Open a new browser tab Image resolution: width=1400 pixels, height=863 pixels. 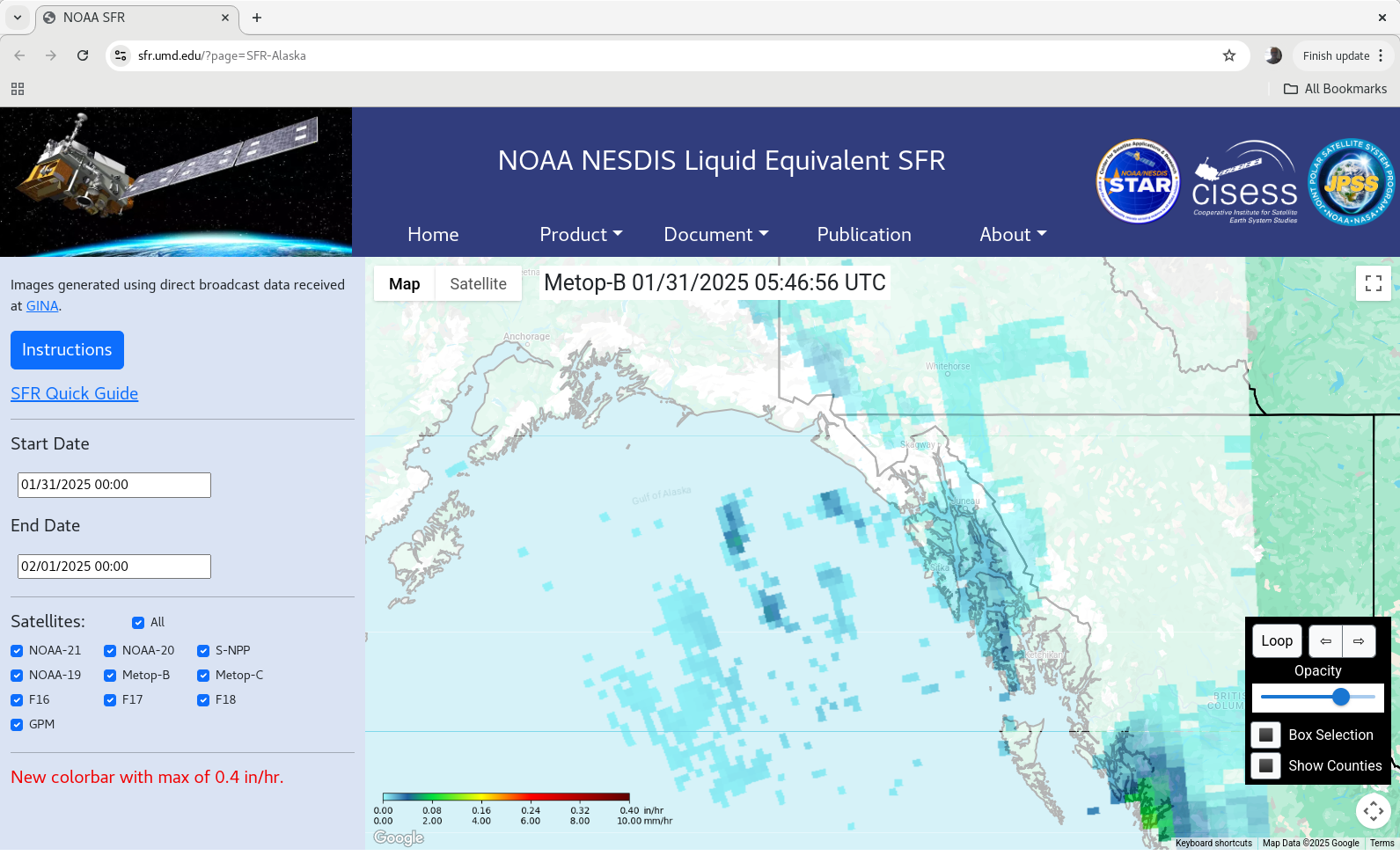point(257,18)
